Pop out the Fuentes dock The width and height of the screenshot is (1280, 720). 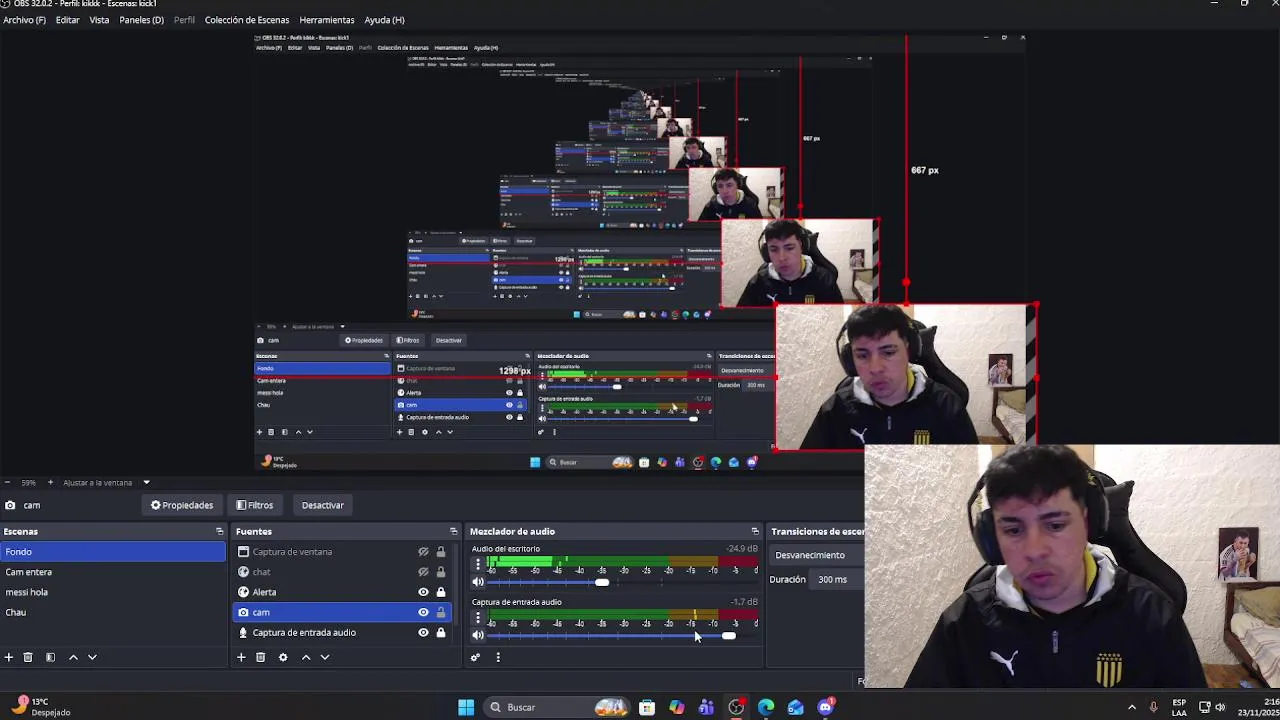[453, 531]
